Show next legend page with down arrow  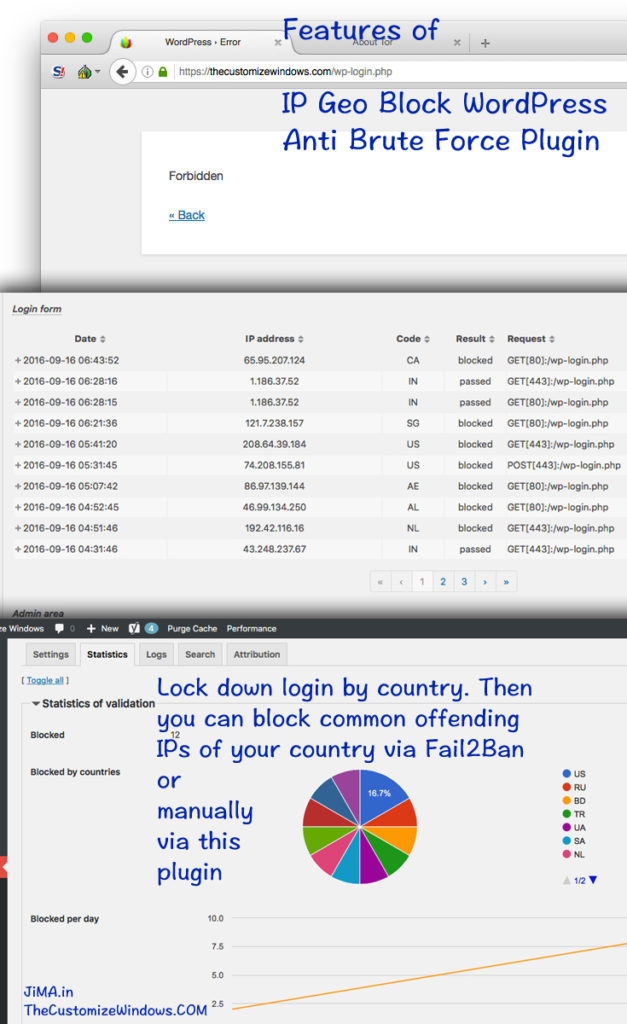point(593,880)
